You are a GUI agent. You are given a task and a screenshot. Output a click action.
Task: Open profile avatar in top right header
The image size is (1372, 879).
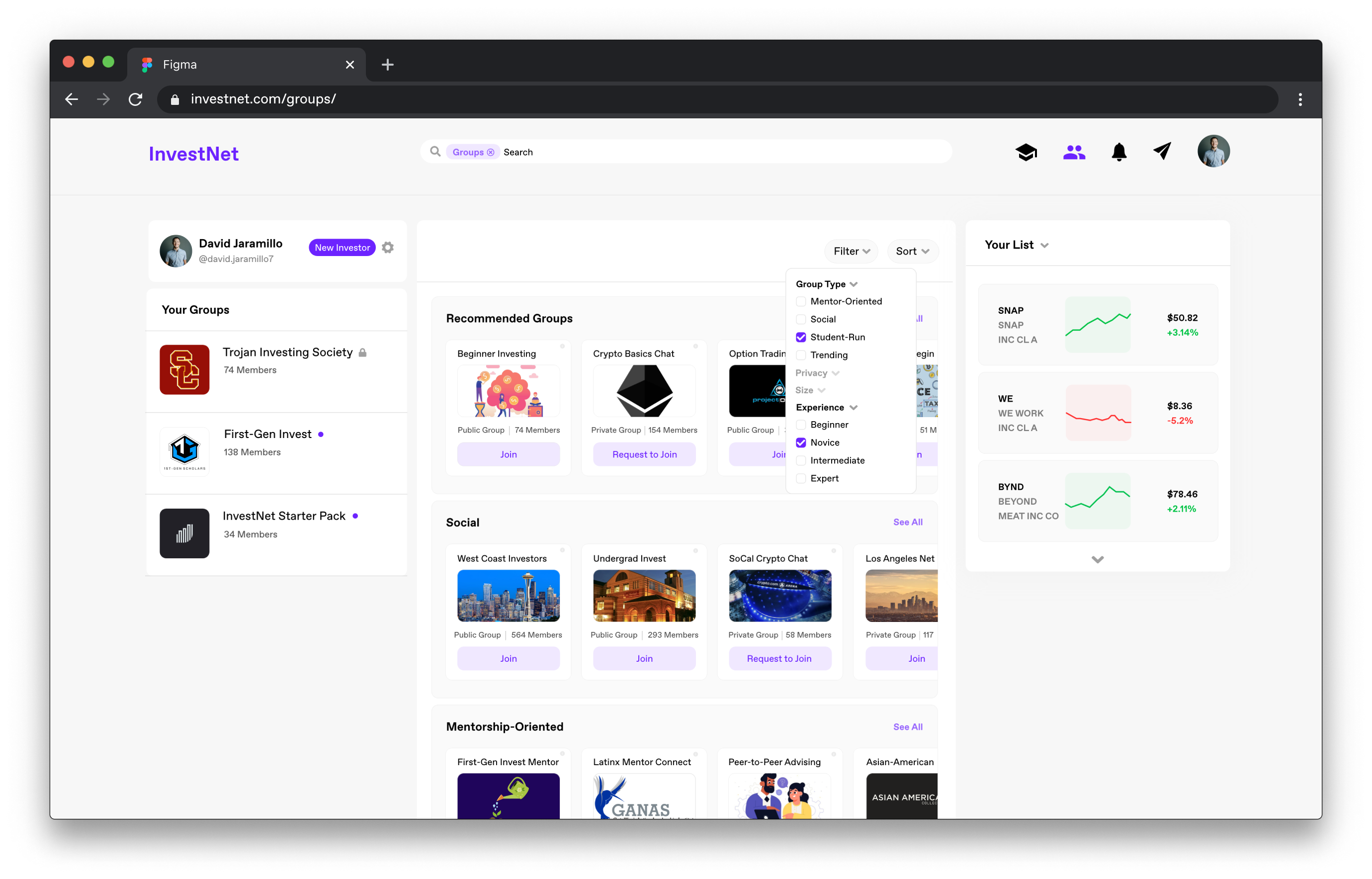[x=1213, y=151]
